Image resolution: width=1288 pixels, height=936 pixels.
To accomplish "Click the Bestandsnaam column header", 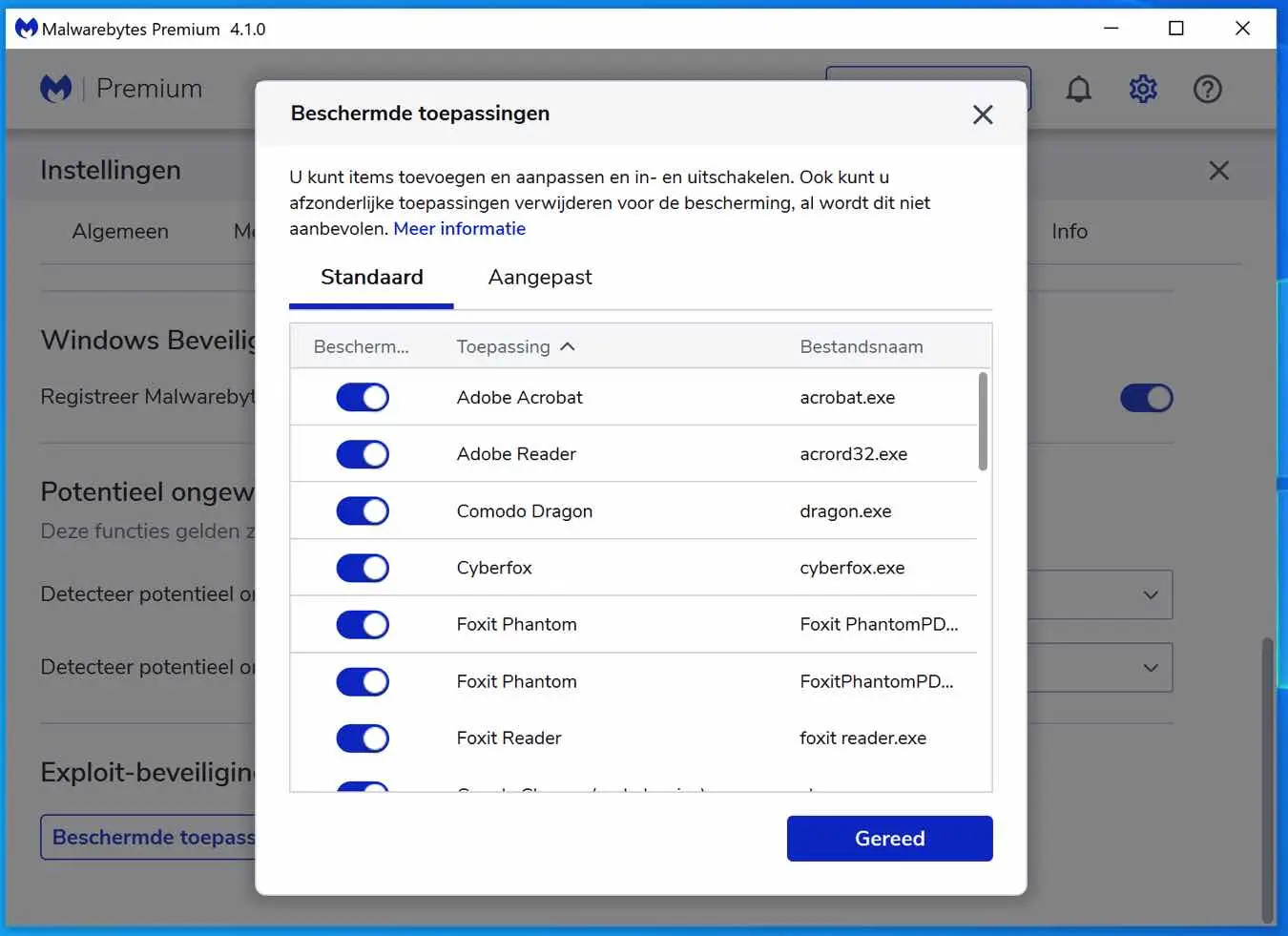I will pos(862,346).
